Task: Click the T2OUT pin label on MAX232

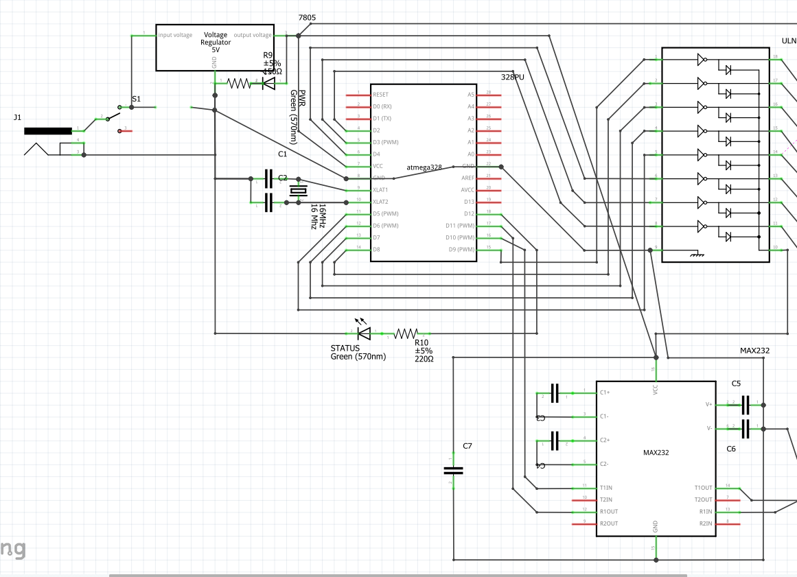Action: coord(703,500)
